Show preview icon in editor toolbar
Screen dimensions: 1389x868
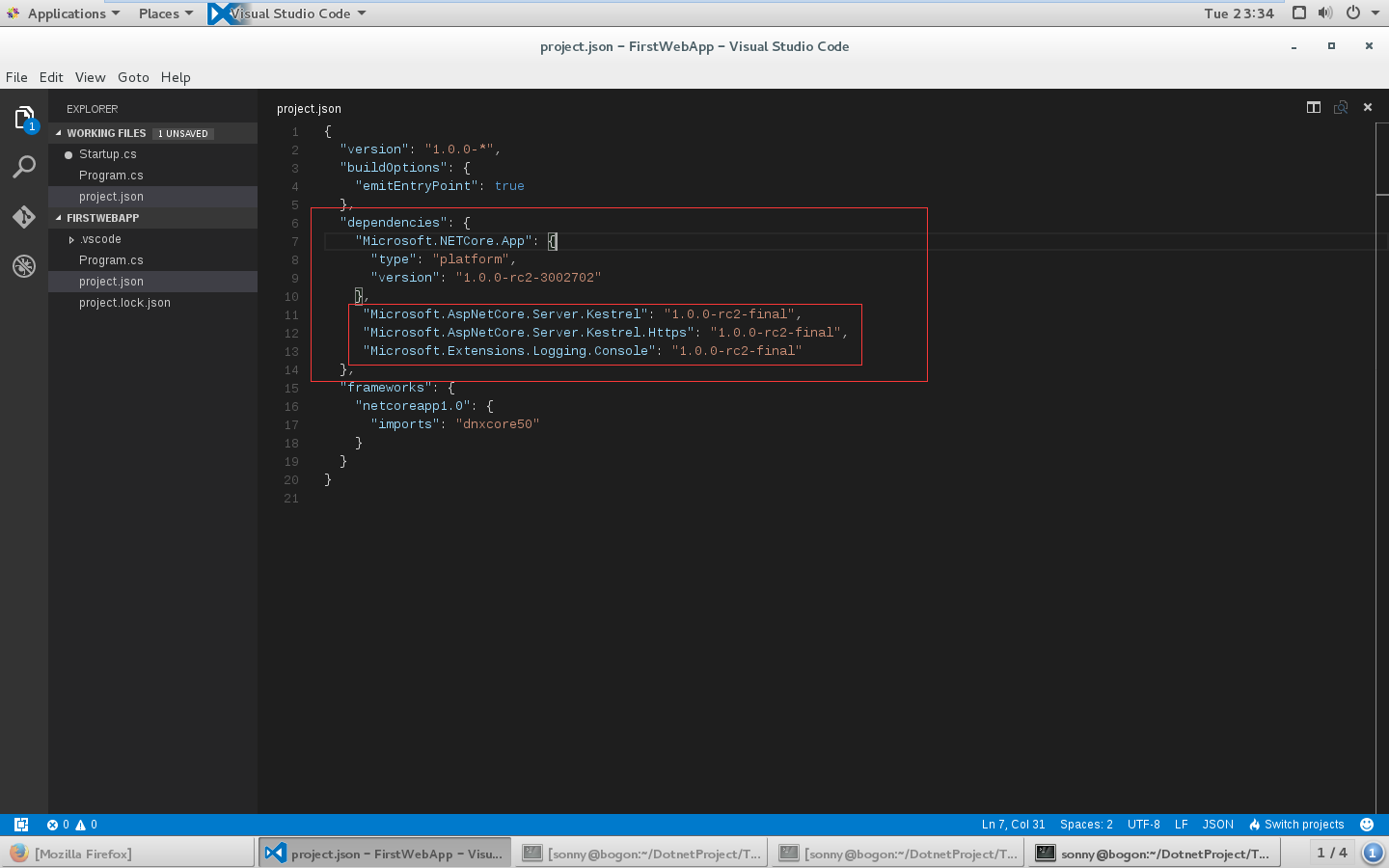(1341, 107)
